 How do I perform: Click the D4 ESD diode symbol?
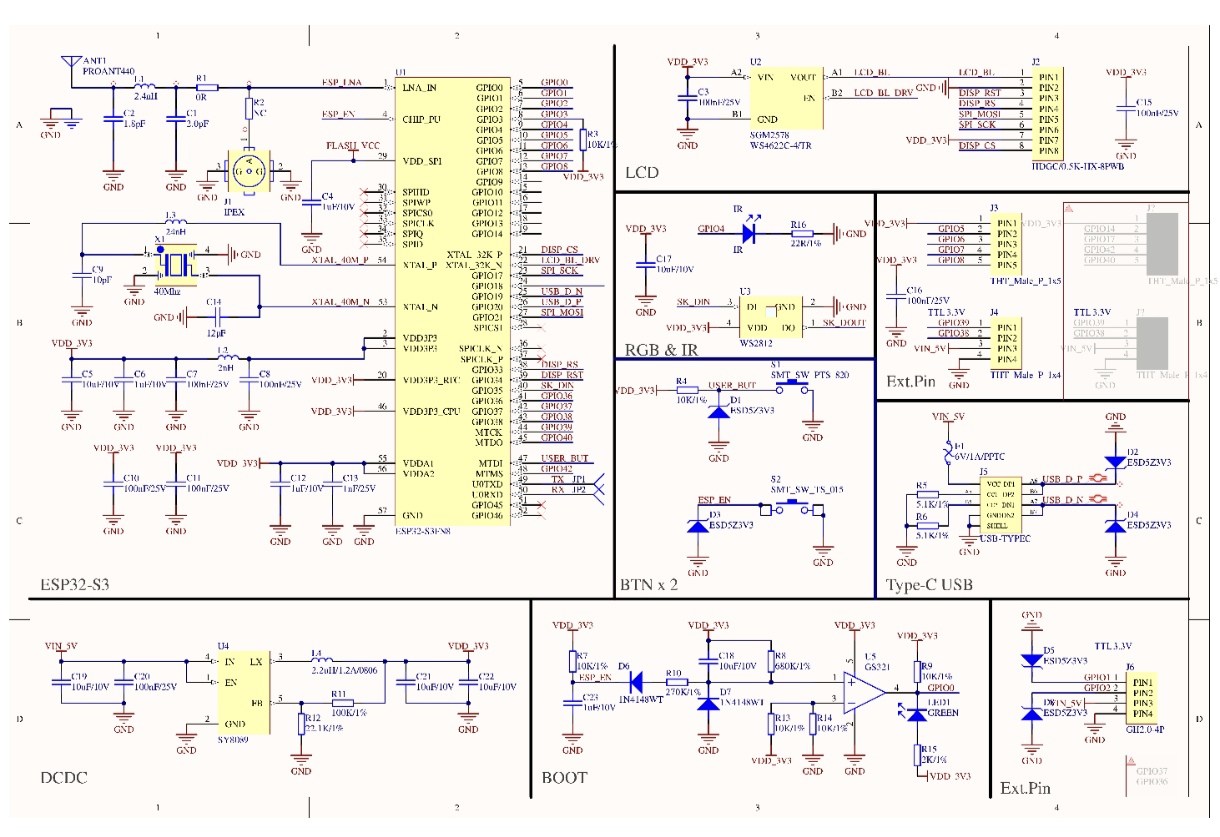(1116, 526)
